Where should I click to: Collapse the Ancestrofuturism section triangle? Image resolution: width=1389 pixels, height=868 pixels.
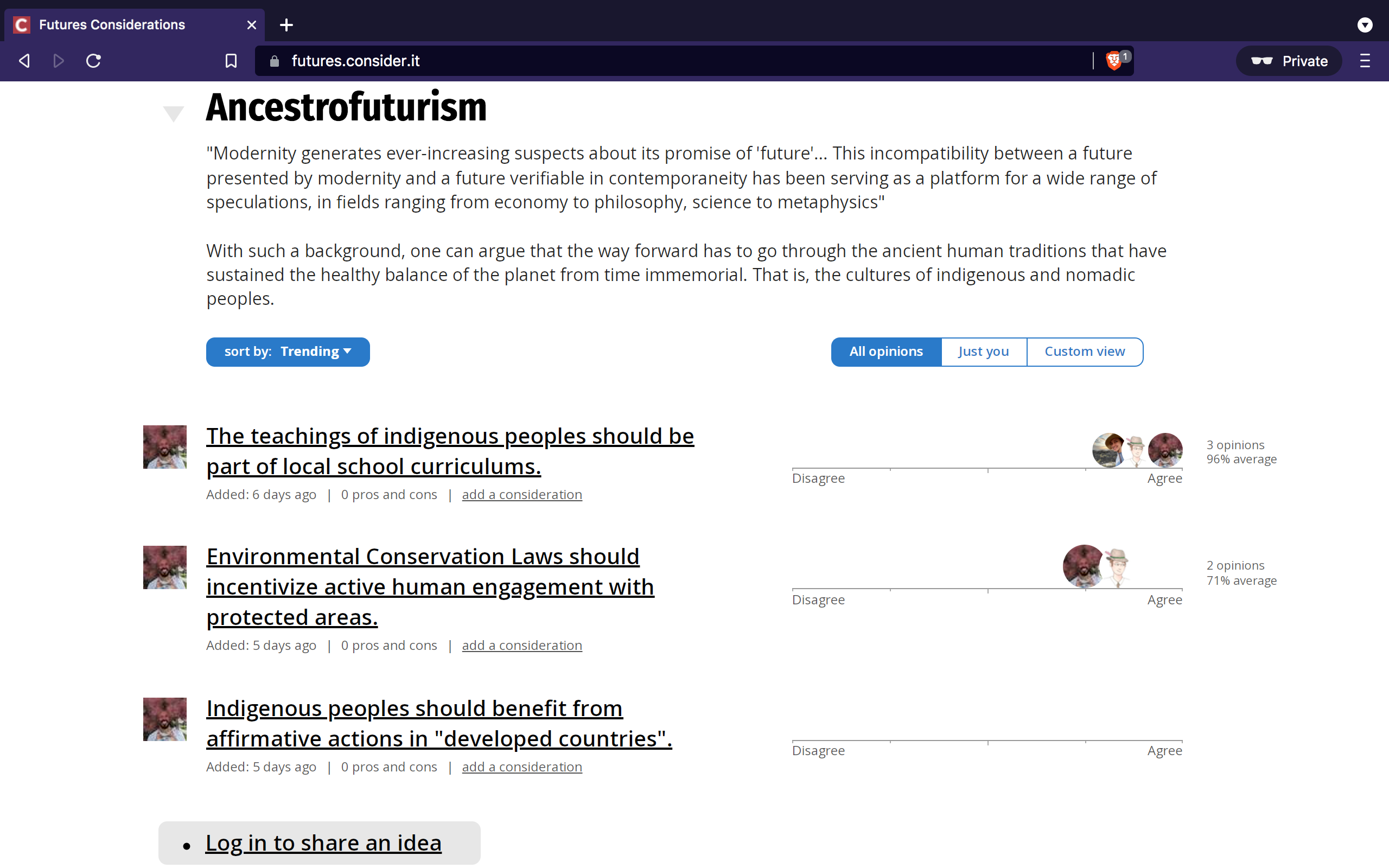point(173,113)
